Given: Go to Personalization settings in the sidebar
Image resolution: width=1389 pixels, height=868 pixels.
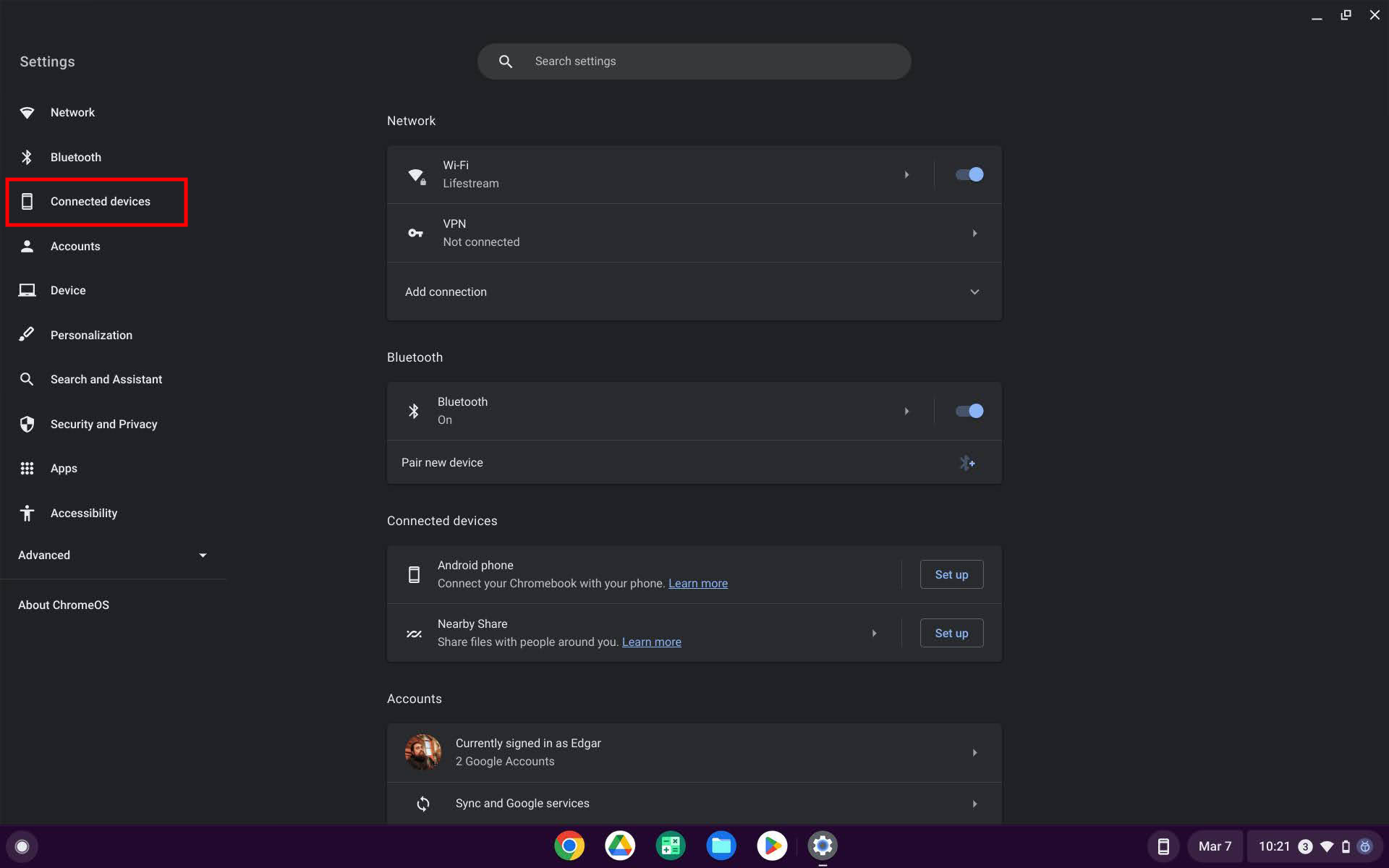Looking at the screenshot, I should (91, 335).
